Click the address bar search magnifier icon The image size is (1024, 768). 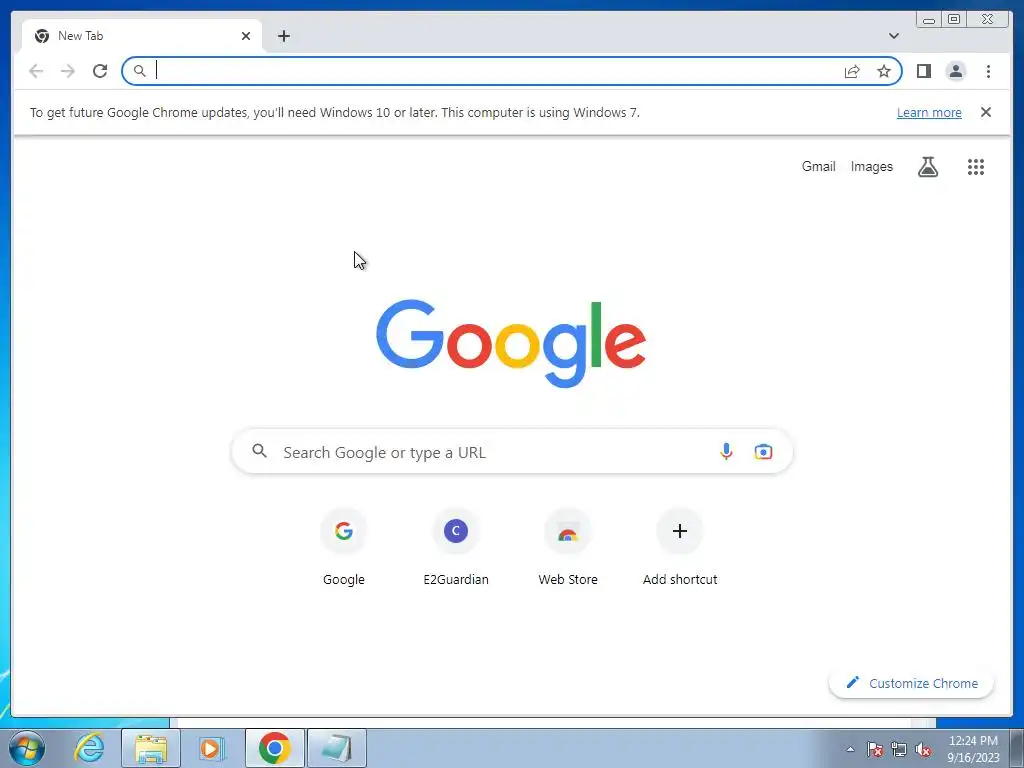139,71
